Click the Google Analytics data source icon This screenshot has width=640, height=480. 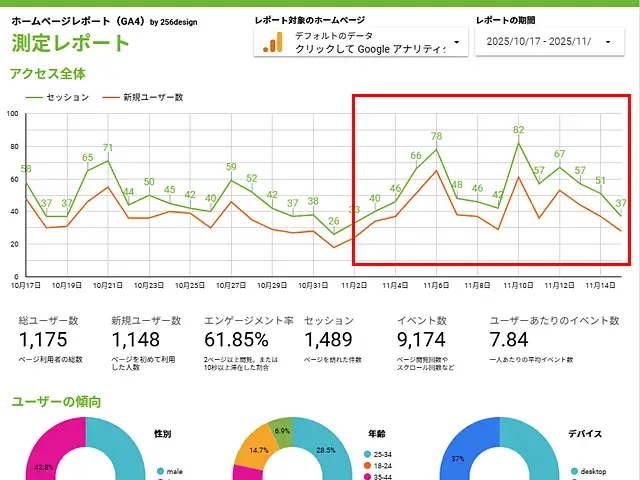click(x=270, y=42)
